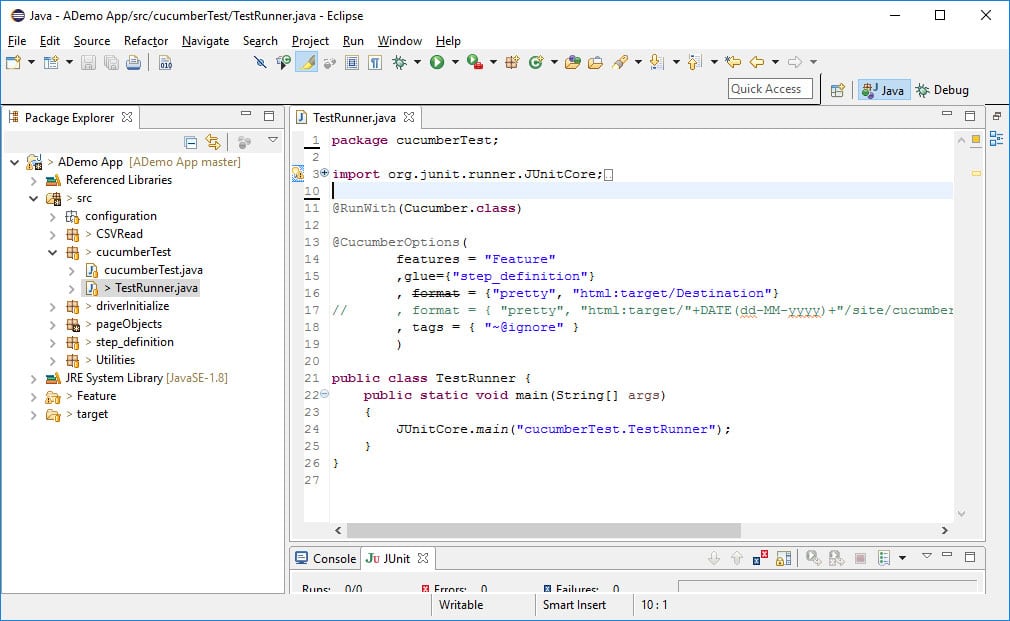Open dropdown next to green Run button
Image resolution: width=1010 pixels, height=621 pixels.
(455, 62)
